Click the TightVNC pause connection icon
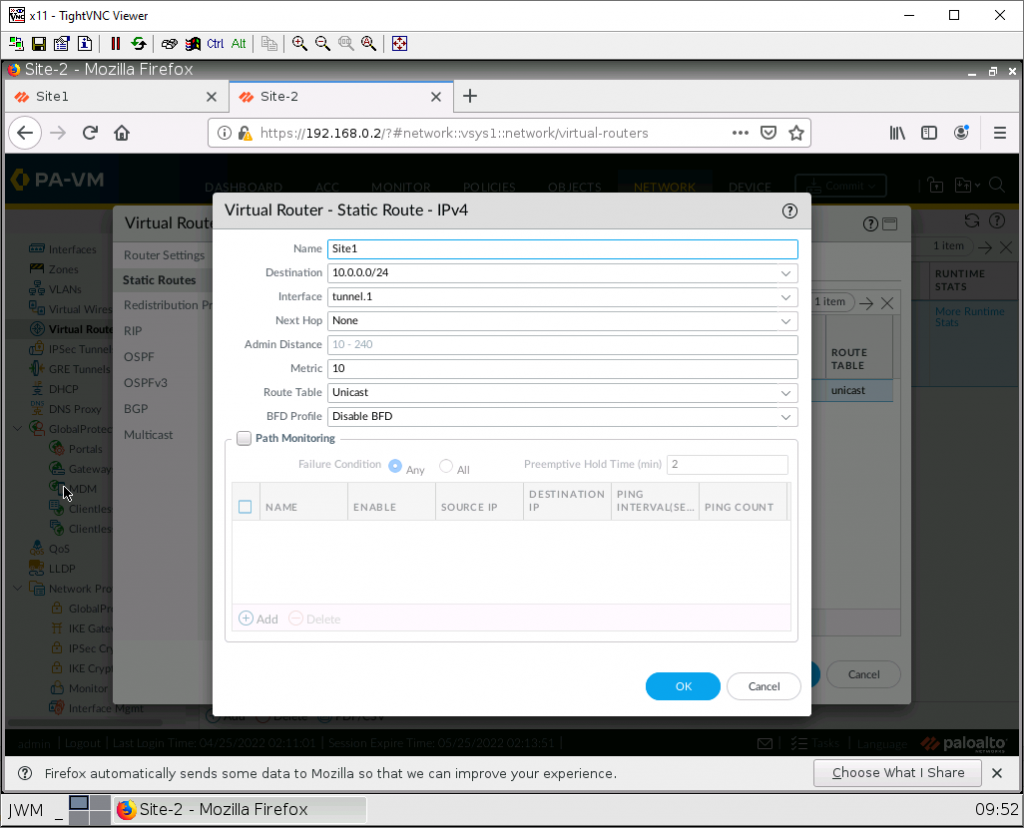This screenshot has width=1024, height=828. [115, 43]
